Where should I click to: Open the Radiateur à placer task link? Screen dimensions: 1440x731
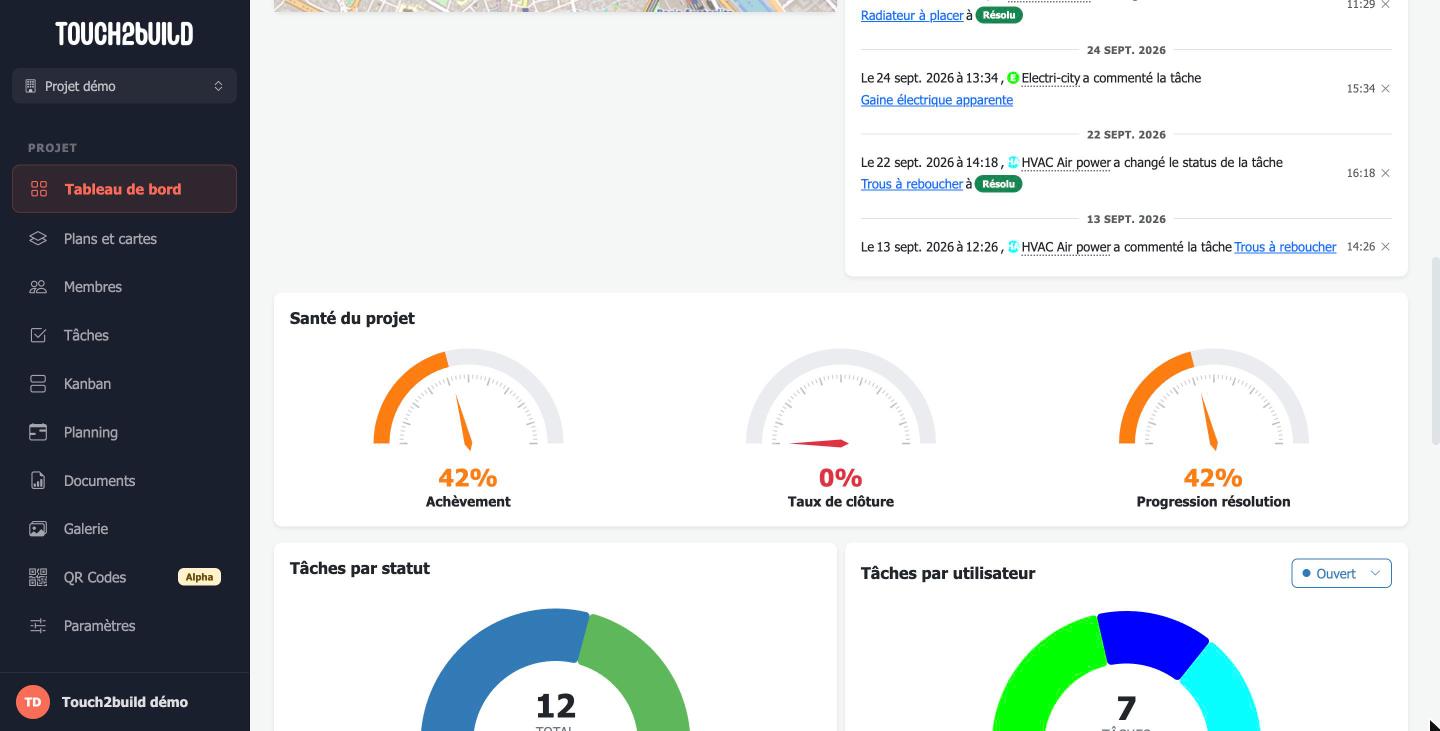(x=912, y=15)
